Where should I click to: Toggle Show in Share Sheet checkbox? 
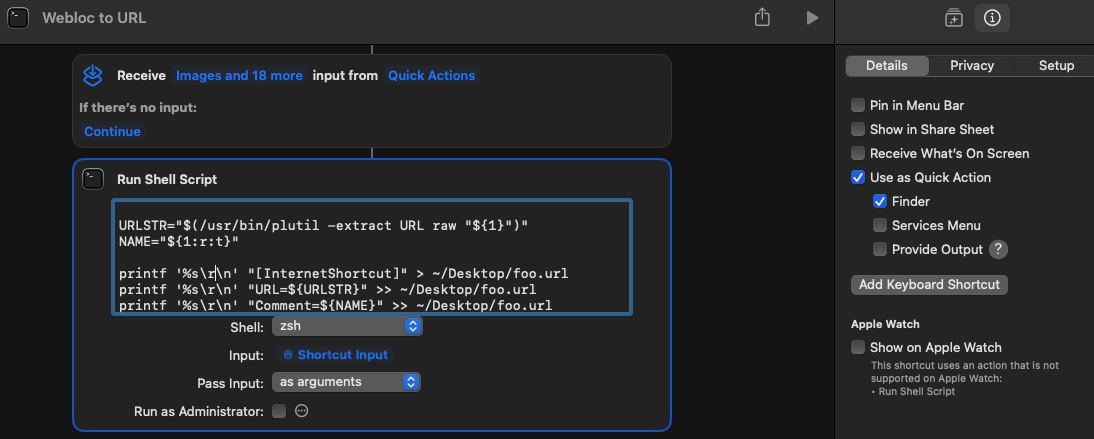[858, 129]
